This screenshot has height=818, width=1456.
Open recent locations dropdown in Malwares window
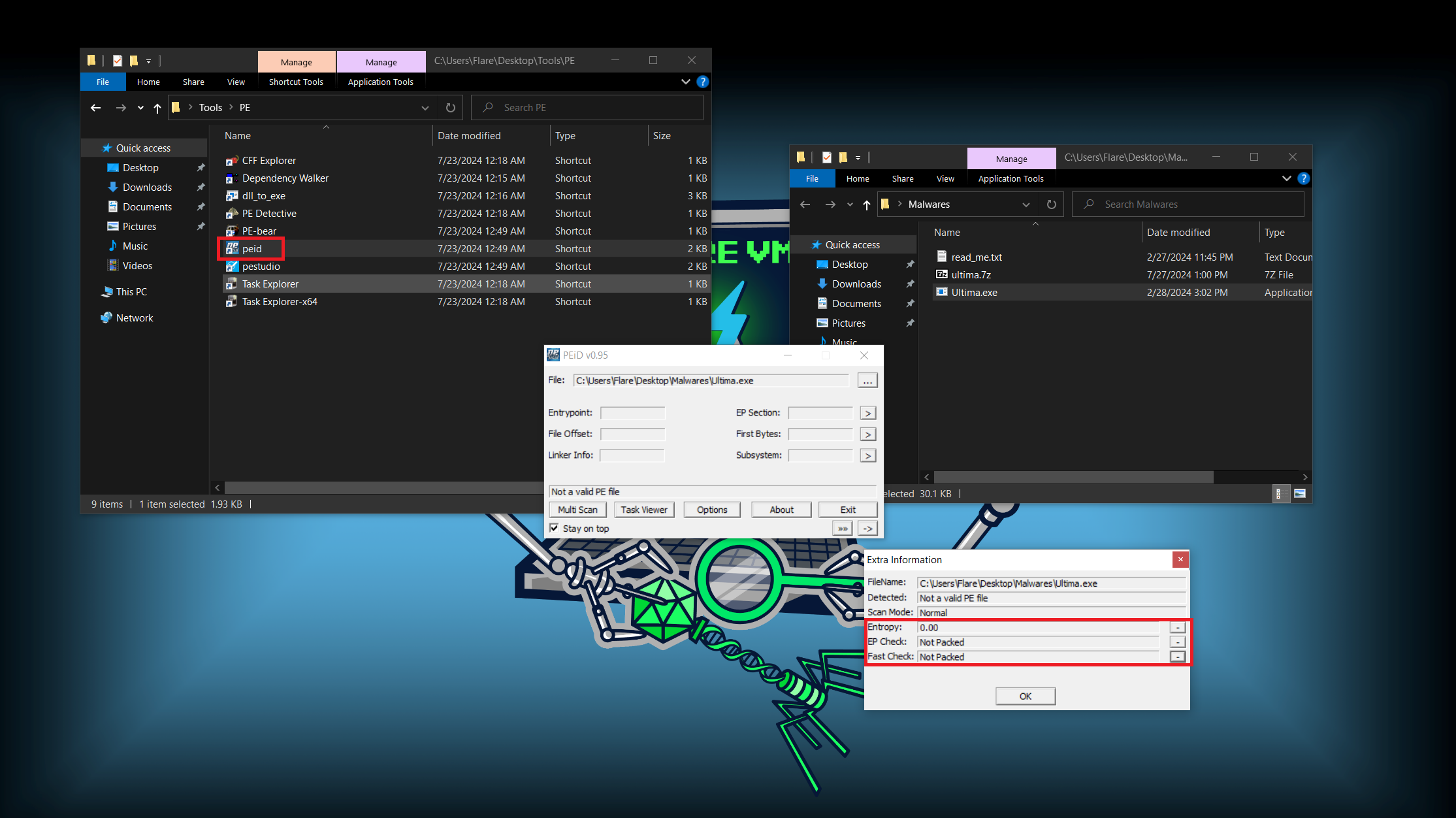tap(850, 204)
